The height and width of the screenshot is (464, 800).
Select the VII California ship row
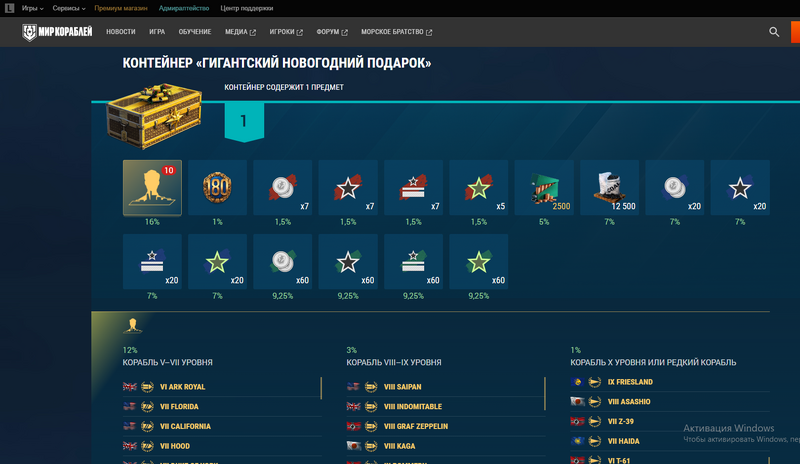point(221,426)
